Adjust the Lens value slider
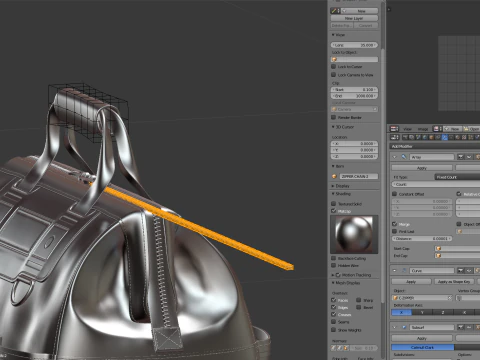Viewport: 480px width, 360px height. [354, 45]
